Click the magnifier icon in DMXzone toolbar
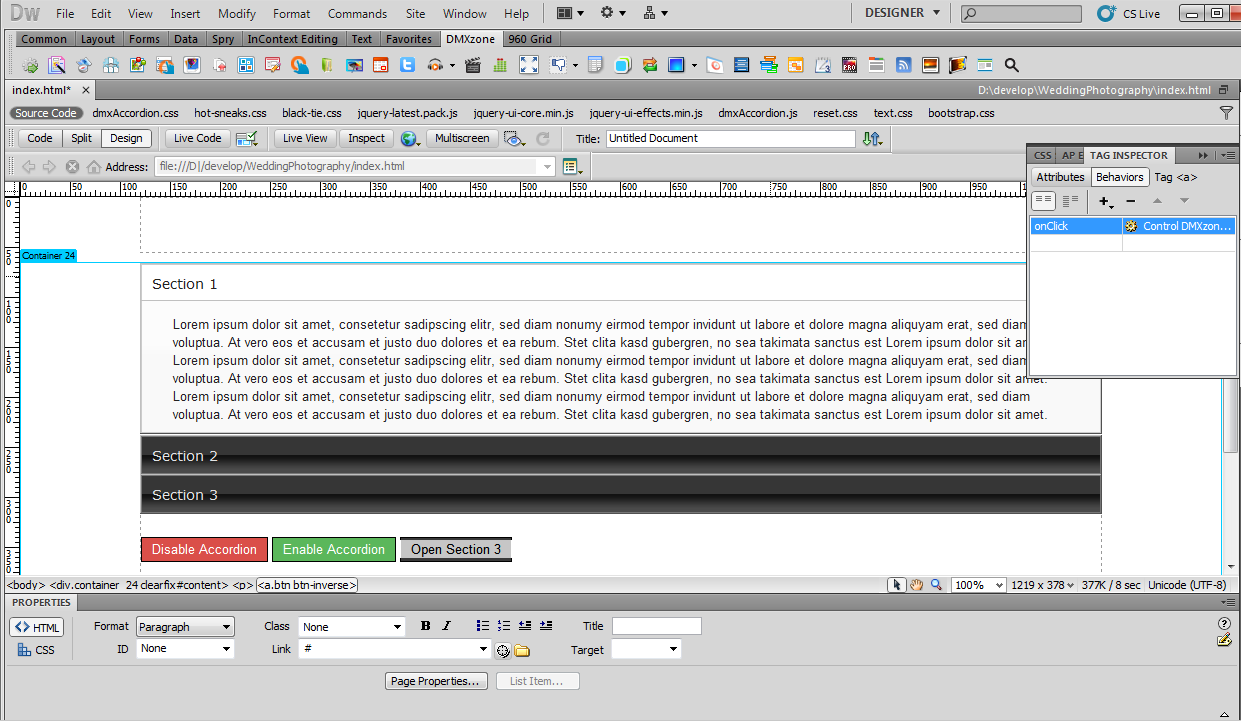The image size is (1241, 721). coord(1011,65)
